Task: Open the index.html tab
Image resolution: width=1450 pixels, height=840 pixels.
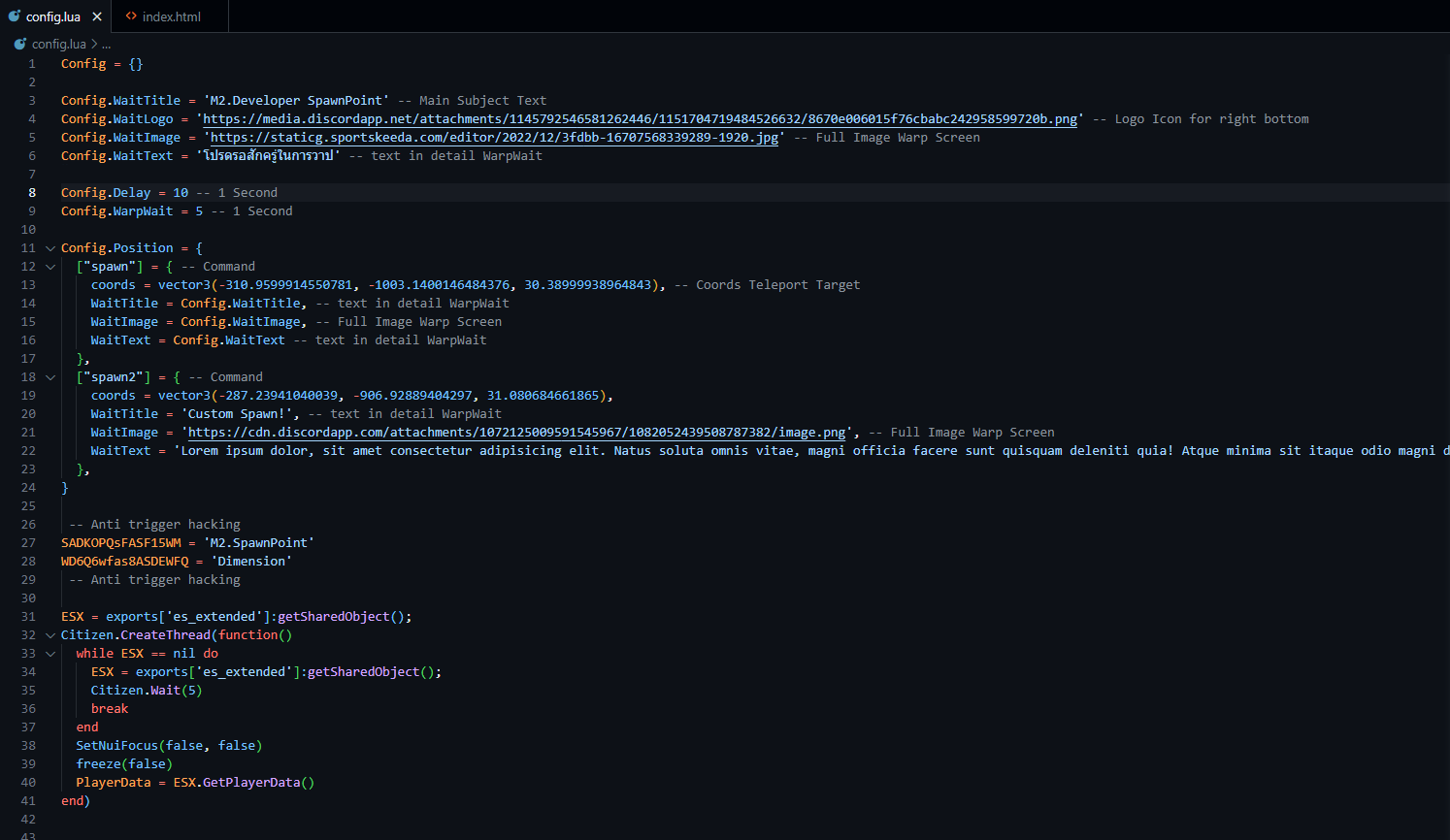Action: [x=171, y=16]
